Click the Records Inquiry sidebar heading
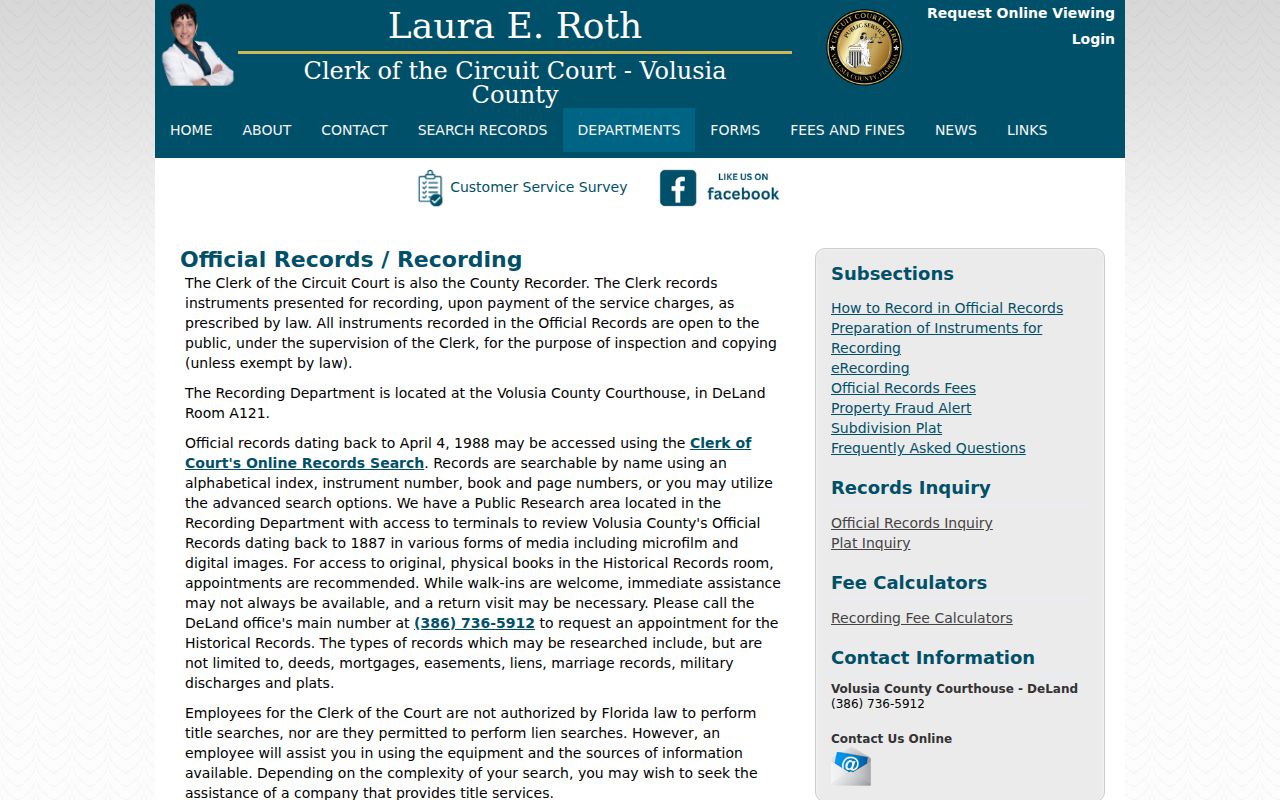This screenshot has height=800, width=1280. point(911,488)
